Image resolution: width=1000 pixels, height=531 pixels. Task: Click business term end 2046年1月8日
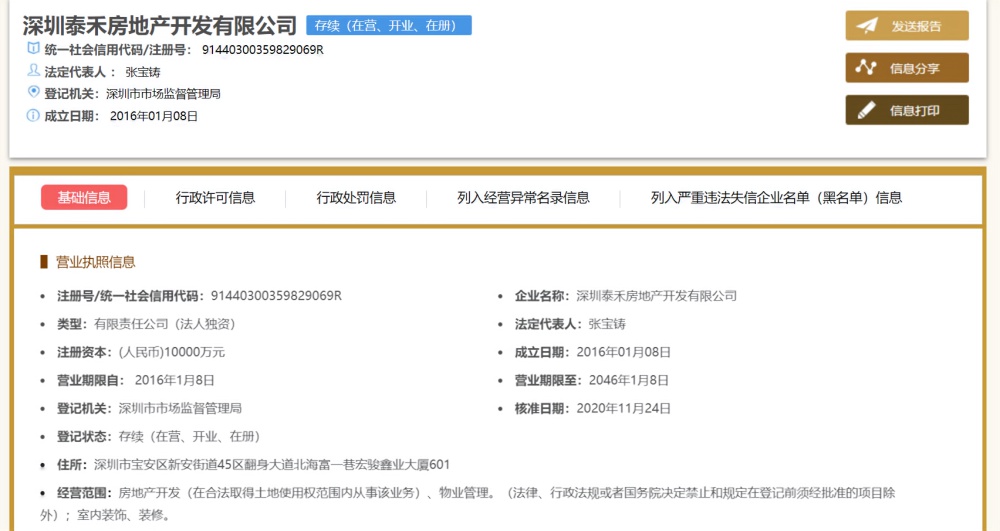[628, 380]
